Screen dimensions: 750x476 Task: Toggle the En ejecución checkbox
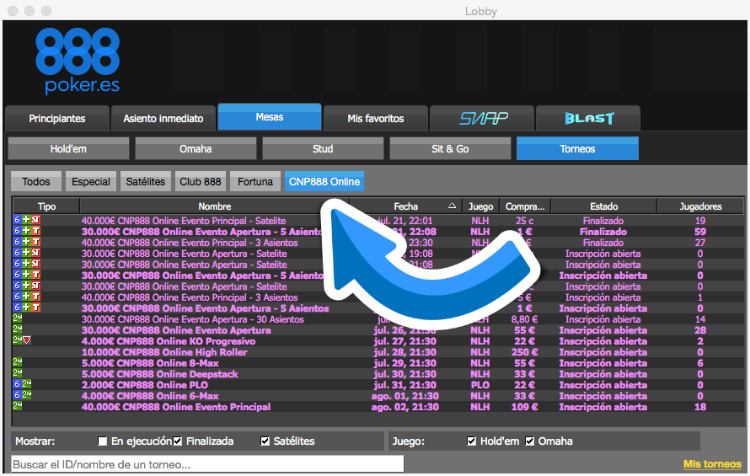point(102,441)
